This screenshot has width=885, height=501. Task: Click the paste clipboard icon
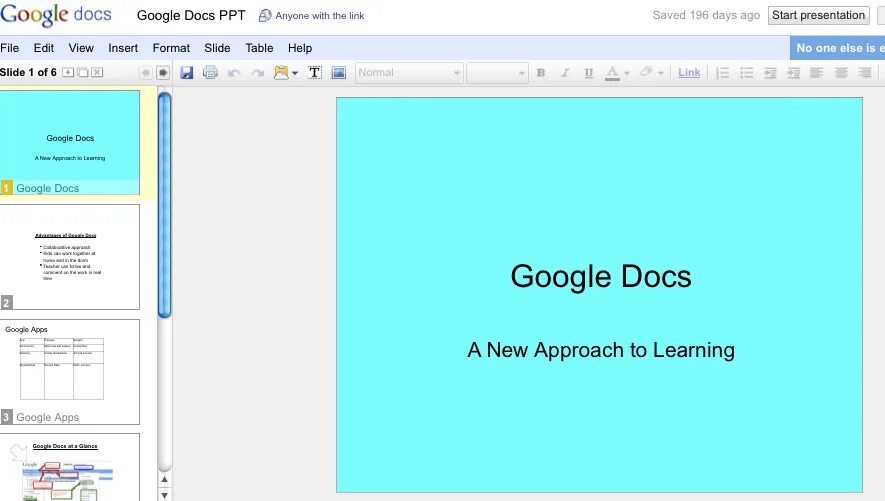281,72
